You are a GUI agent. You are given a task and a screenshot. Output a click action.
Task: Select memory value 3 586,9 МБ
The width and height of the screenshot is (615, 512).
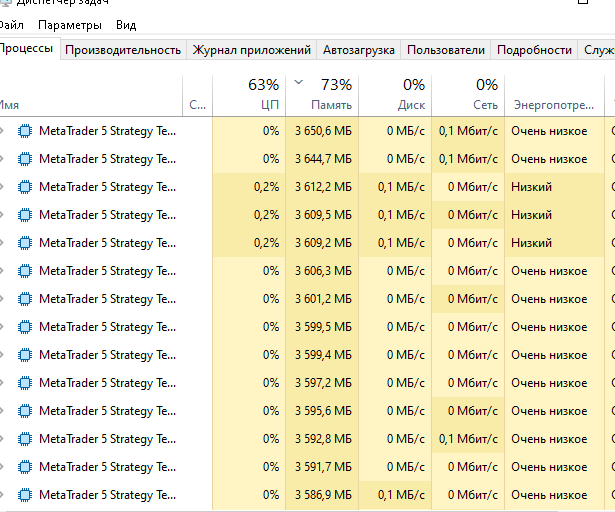pos(324,495)
